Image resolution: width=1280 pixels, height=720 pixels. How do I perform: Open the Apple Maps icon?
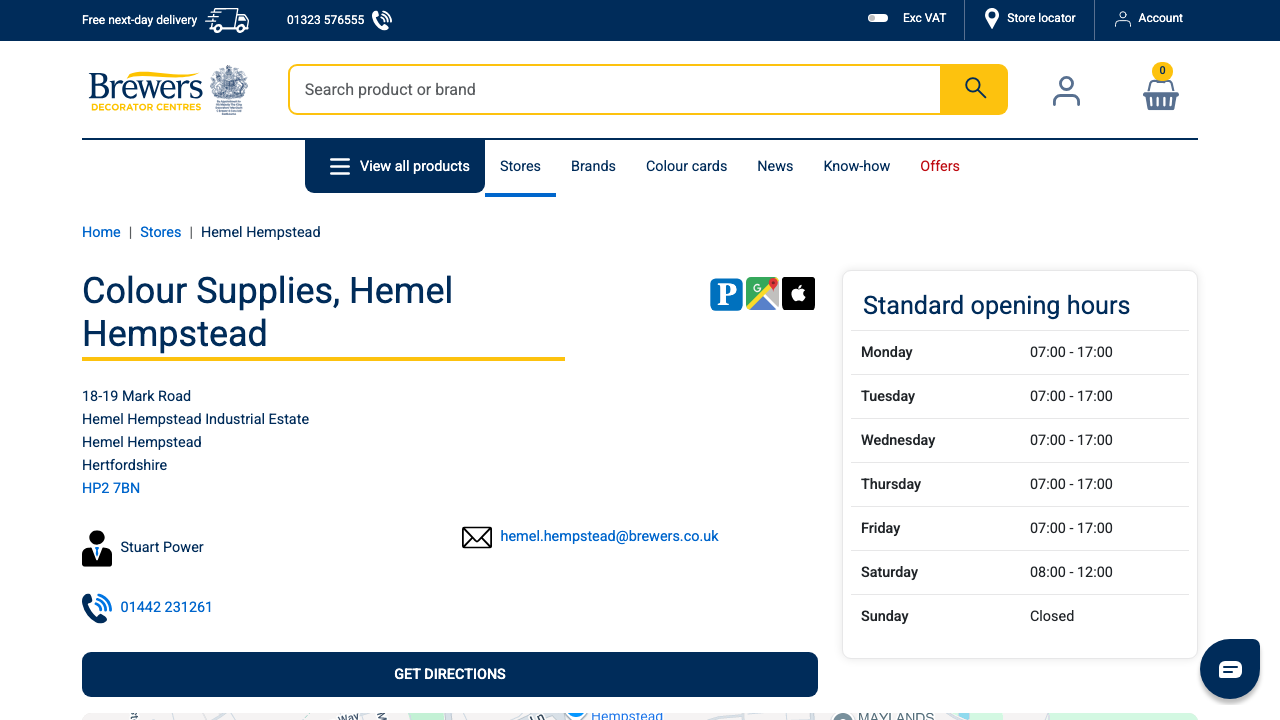click(x=799, y=294)
